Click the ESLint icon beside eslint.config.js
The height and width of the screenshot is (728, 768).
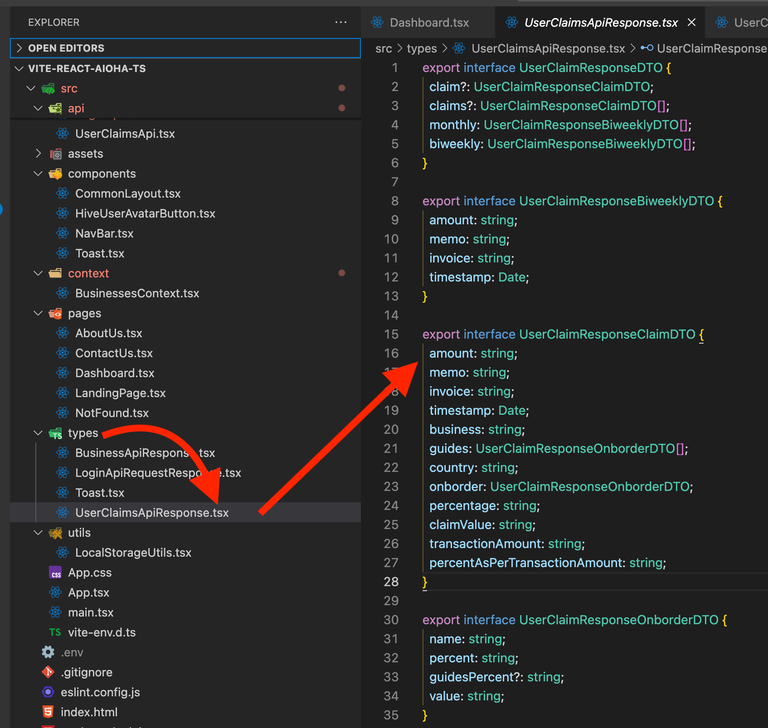[48, 692]
